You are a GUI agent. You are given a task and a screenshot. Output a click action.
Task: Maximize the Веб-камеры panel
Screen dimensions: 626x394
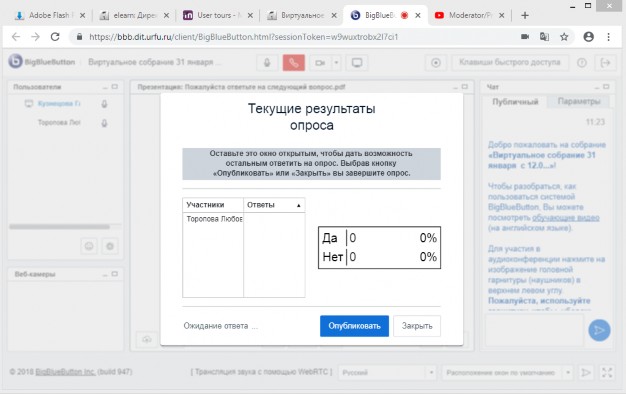115,274
